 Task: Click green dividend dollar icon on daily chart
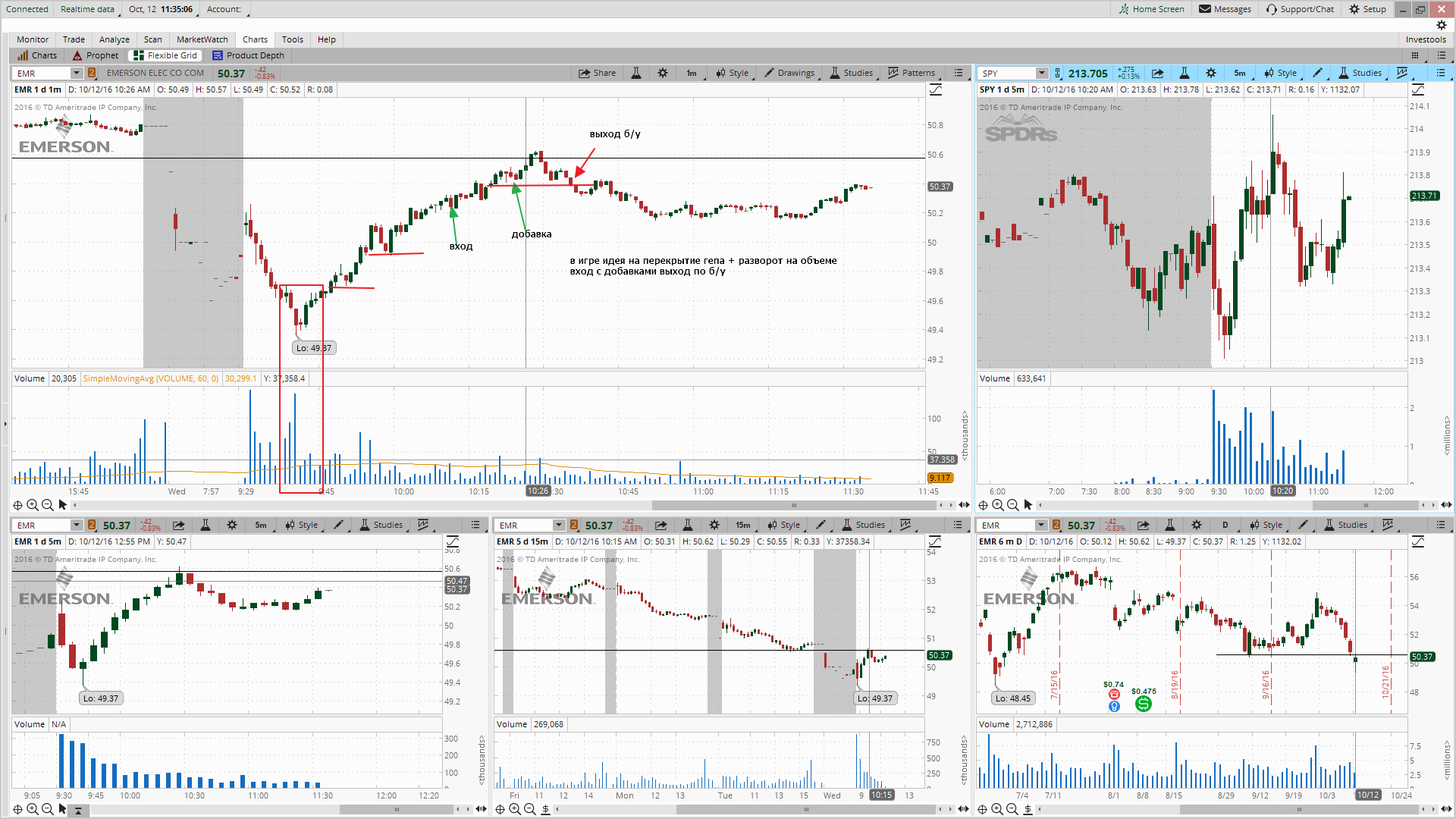(x=1143, y=704)
